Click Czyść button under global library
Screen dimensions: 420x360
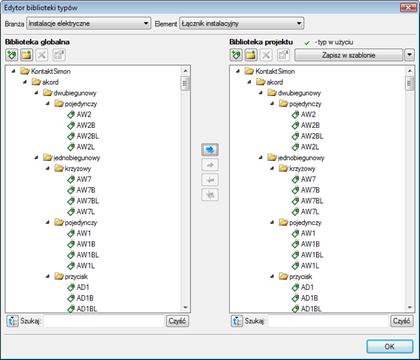pos(177,321)
